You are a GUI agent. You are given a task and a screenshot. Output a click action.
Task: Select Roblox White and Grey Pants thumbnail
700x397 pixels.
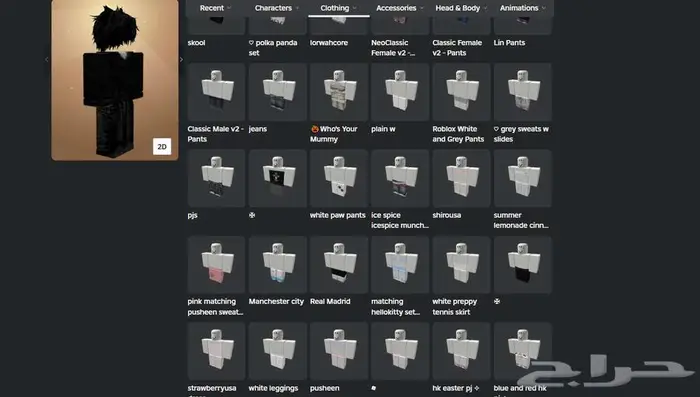[461, 92]
